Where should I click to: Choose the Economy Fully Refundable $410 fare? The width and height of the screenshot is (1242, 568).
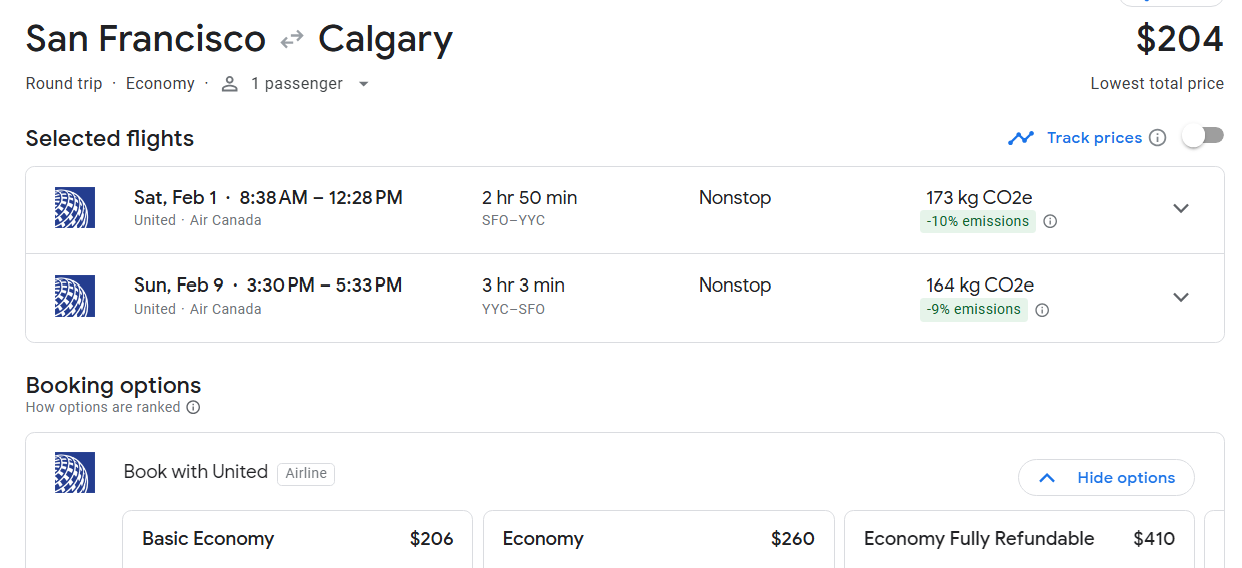pyautogui.click(x=1019, y=539)
